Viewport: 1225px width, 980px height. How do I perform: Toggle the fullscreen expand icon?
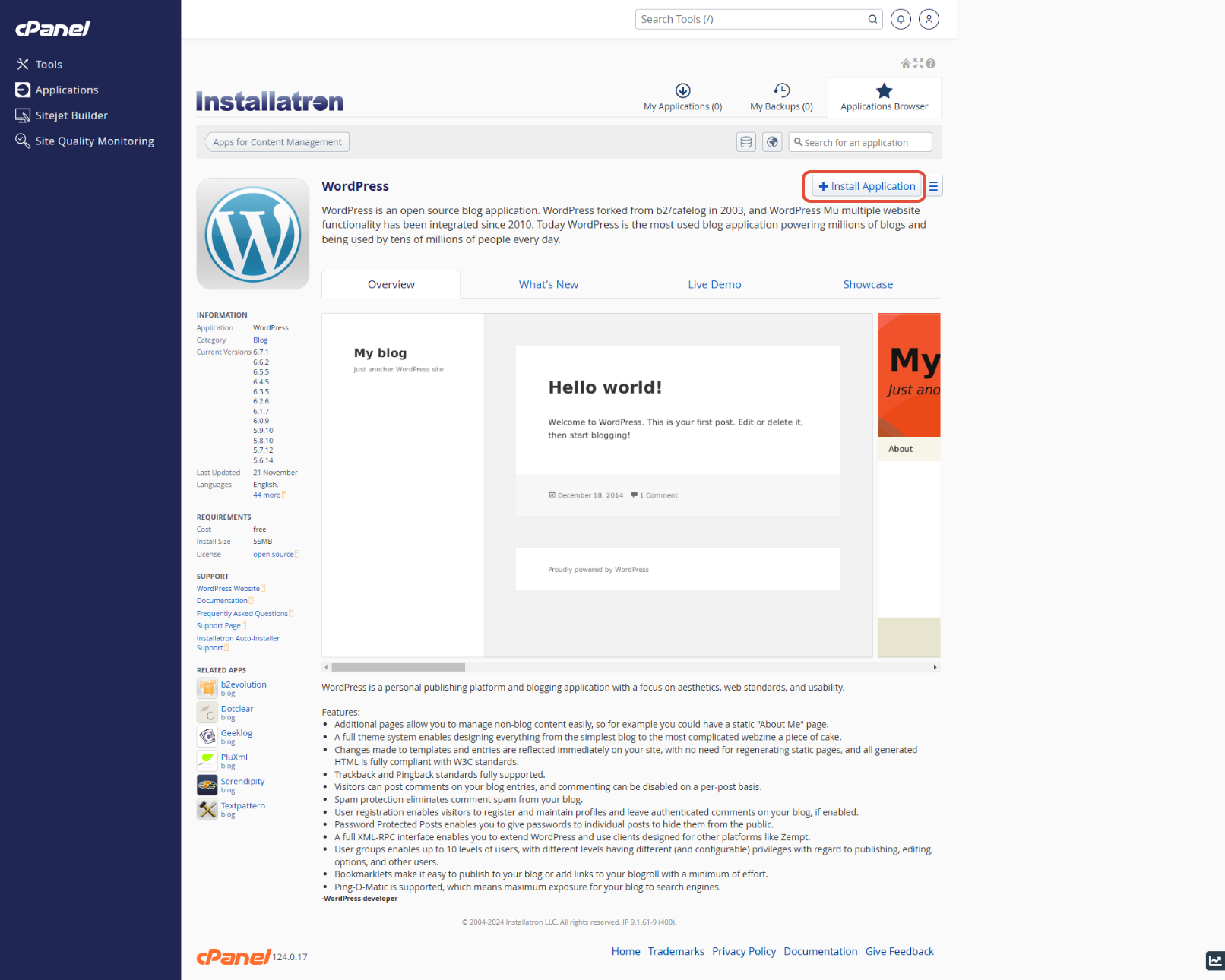tap(918, 64)
